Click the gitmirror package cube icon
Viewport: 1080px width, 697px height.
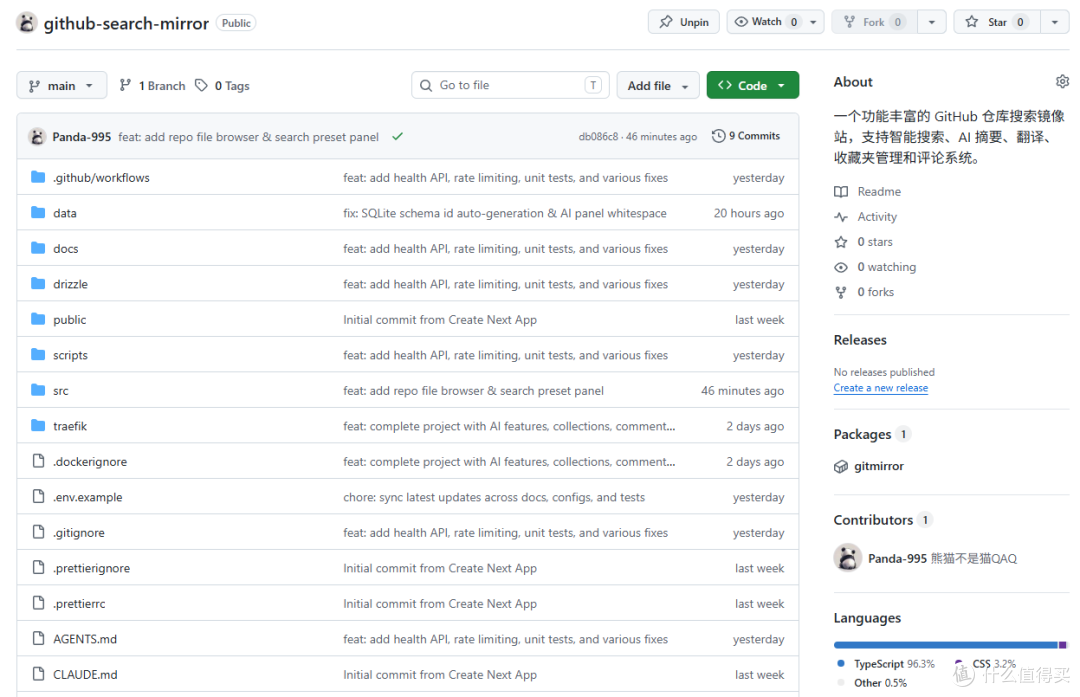pyautogui.click(x=841, y=466)
